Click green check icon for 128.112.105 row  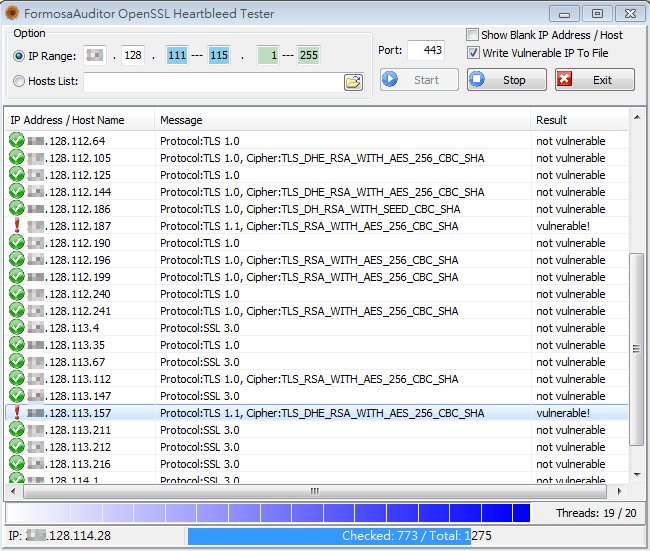coord(17,158)
